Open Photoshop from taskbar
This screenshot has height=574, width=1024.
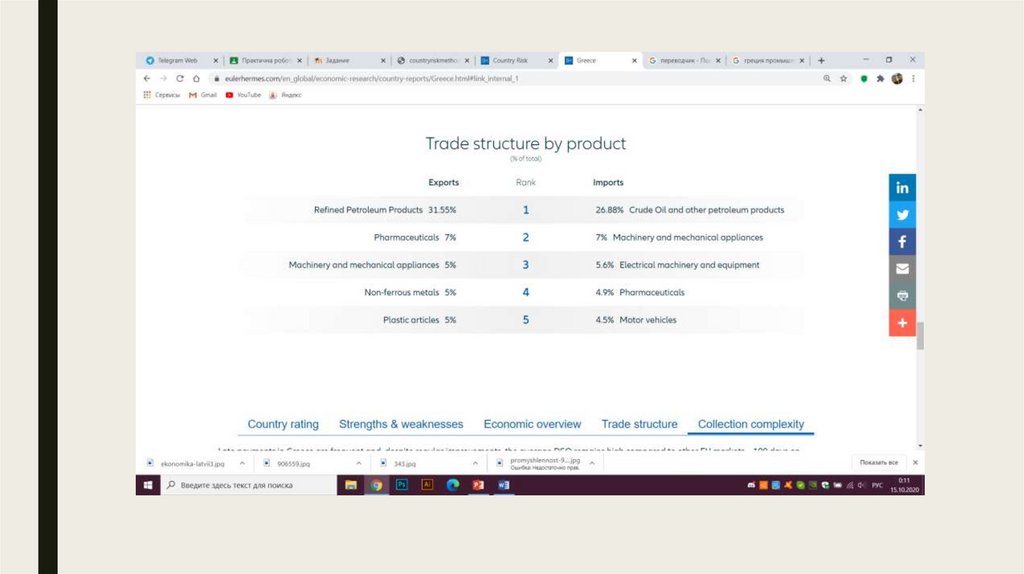(402, 485)
